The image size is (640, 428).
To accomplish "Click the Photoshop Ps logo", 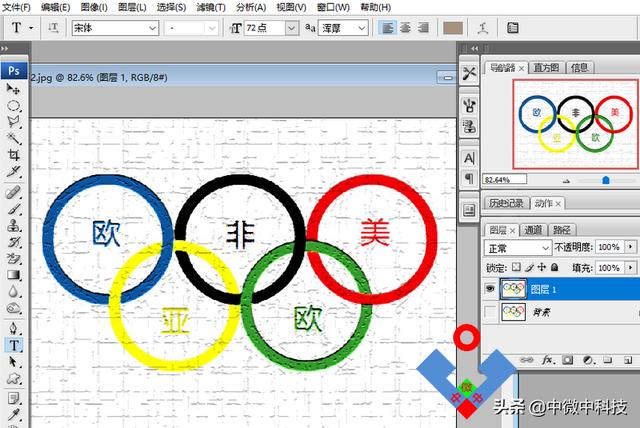I will pyautogui.click(x=14, y=71).
